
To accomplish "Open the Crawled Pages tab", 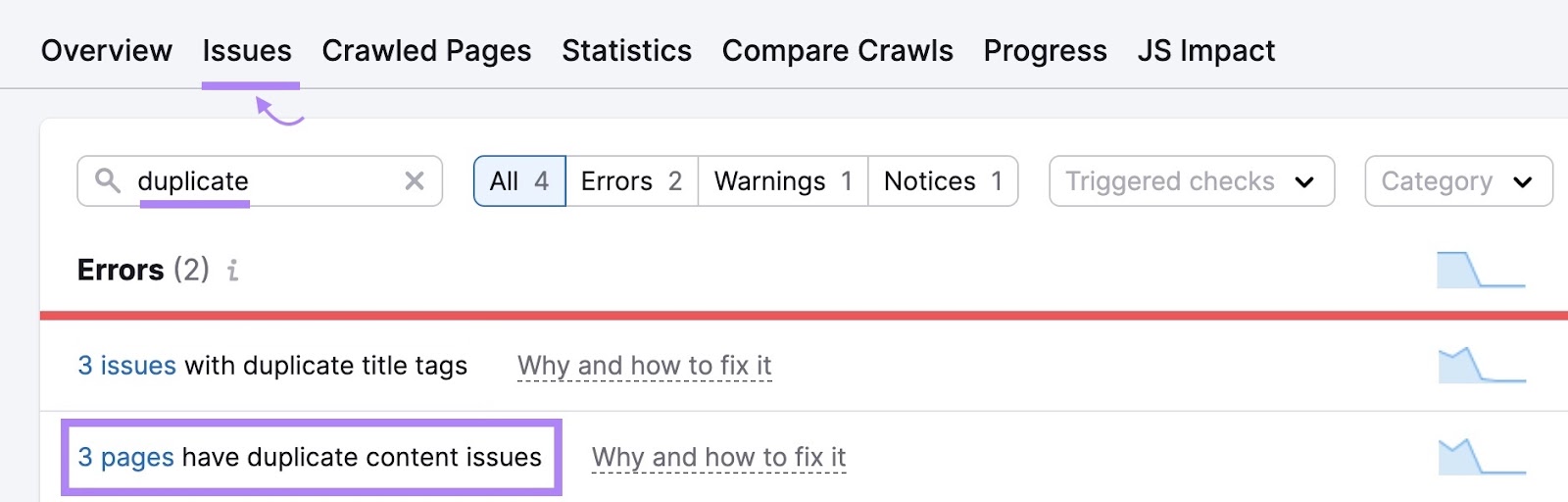I will click(426, 51).
